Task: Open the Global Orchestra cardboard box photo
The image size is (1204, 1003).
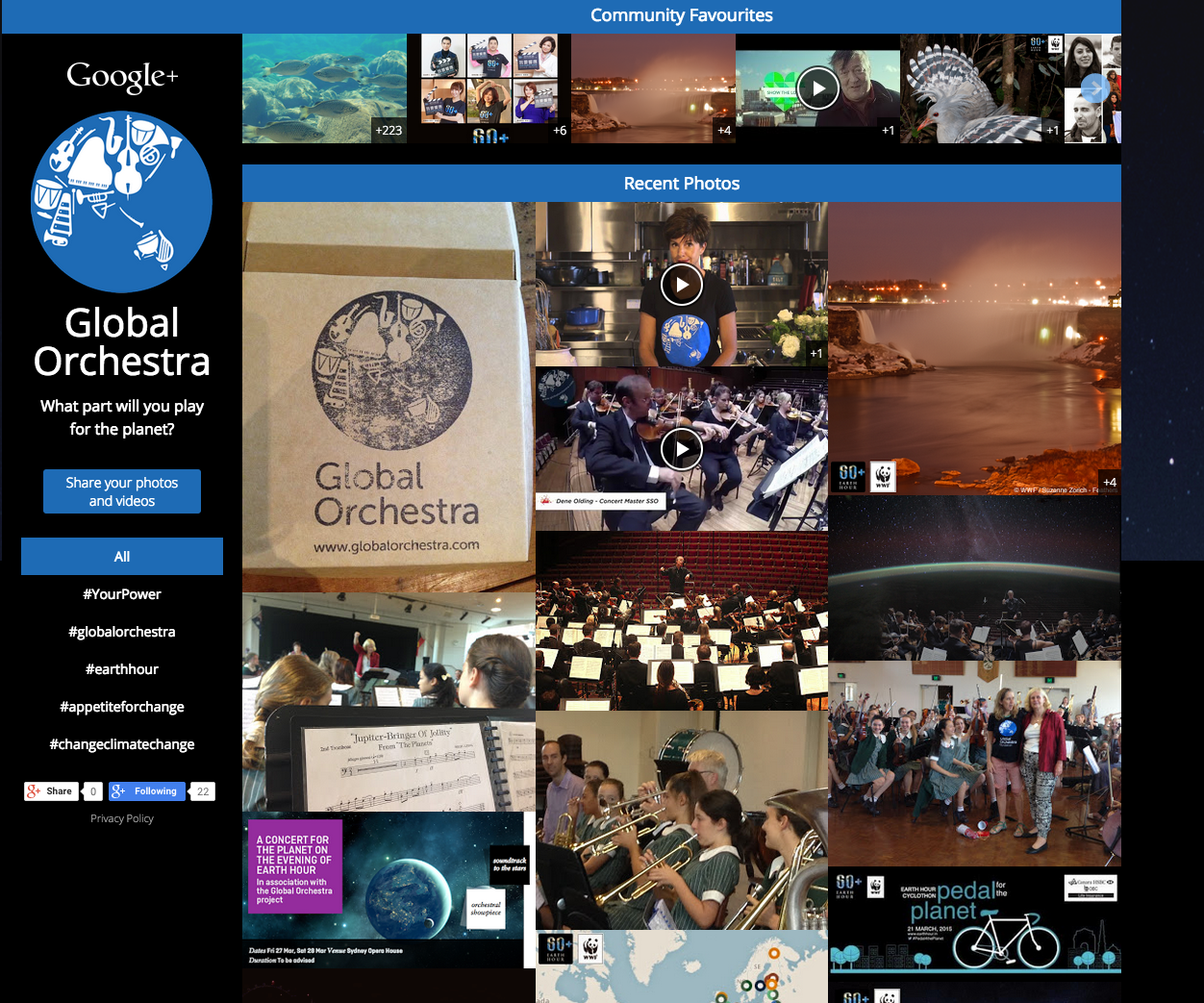Action: (389, 397)
